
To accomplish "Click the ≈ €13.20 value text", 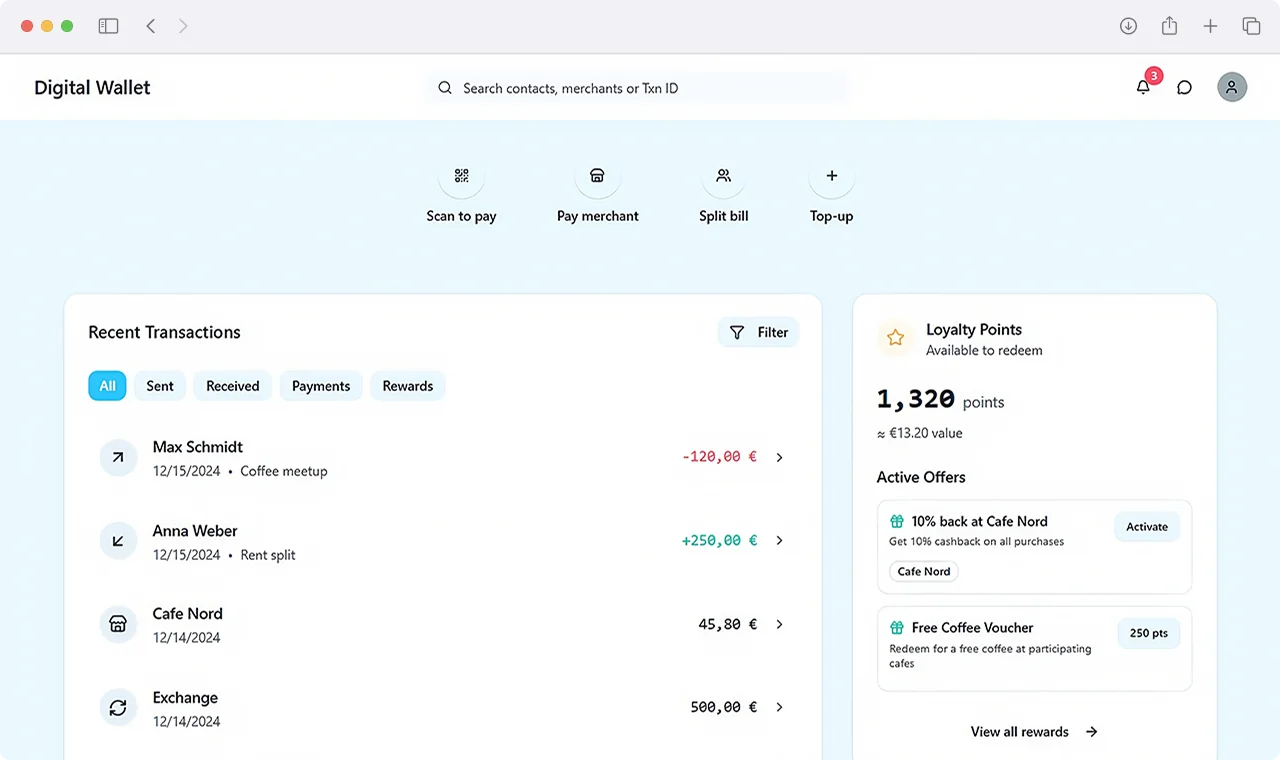I will (920, 433).
